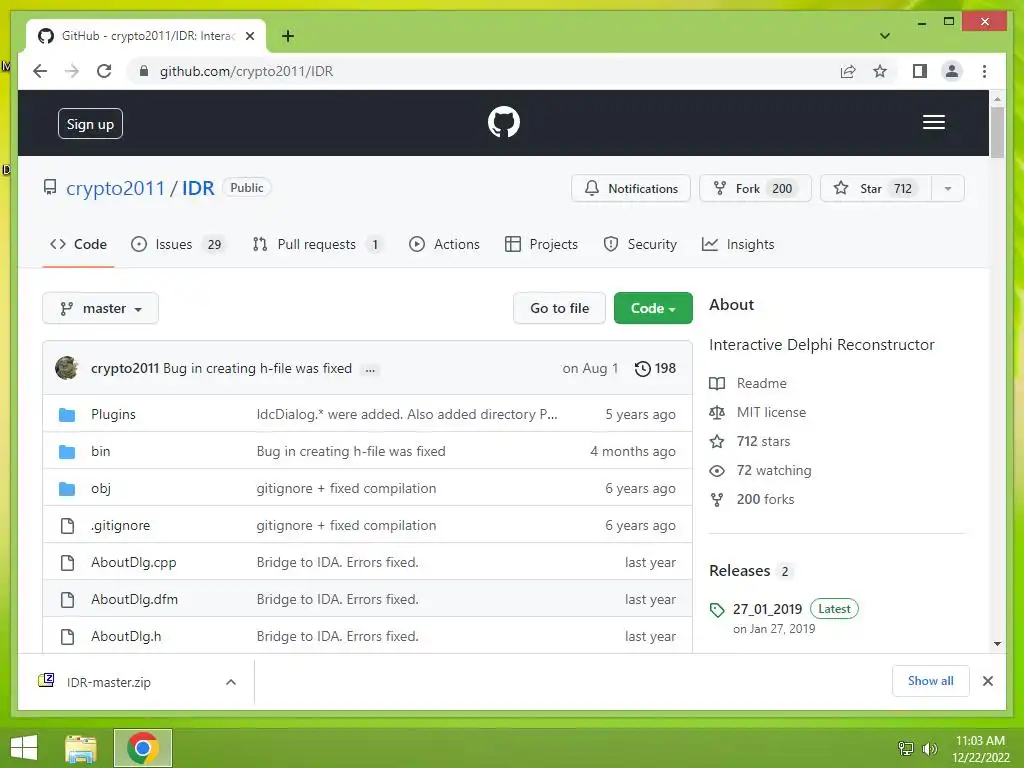Click the network tray icon
Screen dimensions: 1024x768
click(906, 748)
